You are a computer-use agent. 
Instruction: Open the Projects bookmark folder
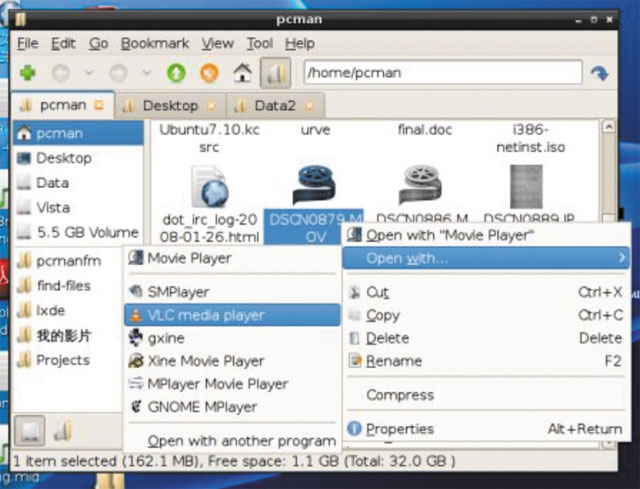tap(68, 360)
